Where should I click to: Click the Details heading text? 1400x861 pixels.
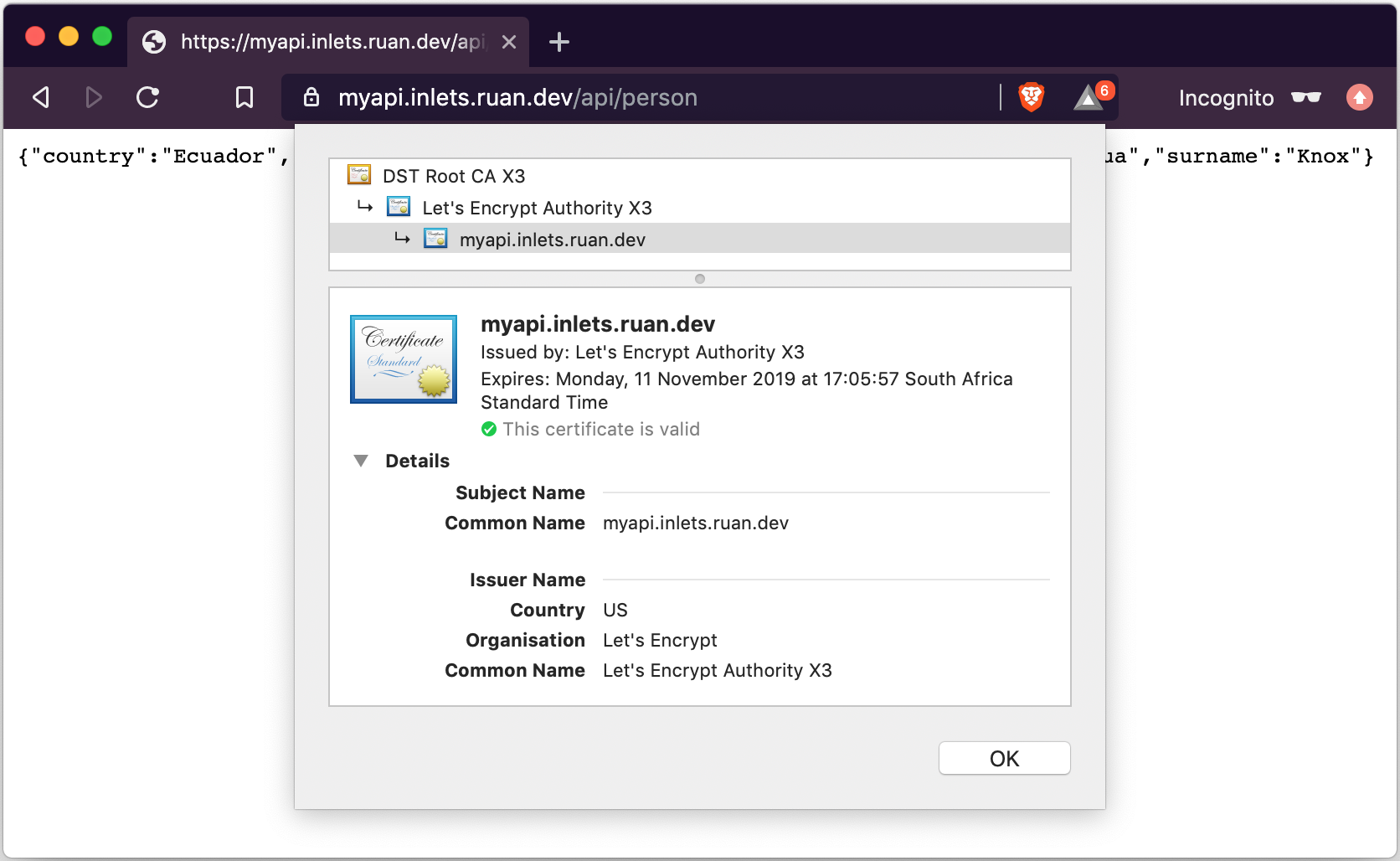coord(417,461)
